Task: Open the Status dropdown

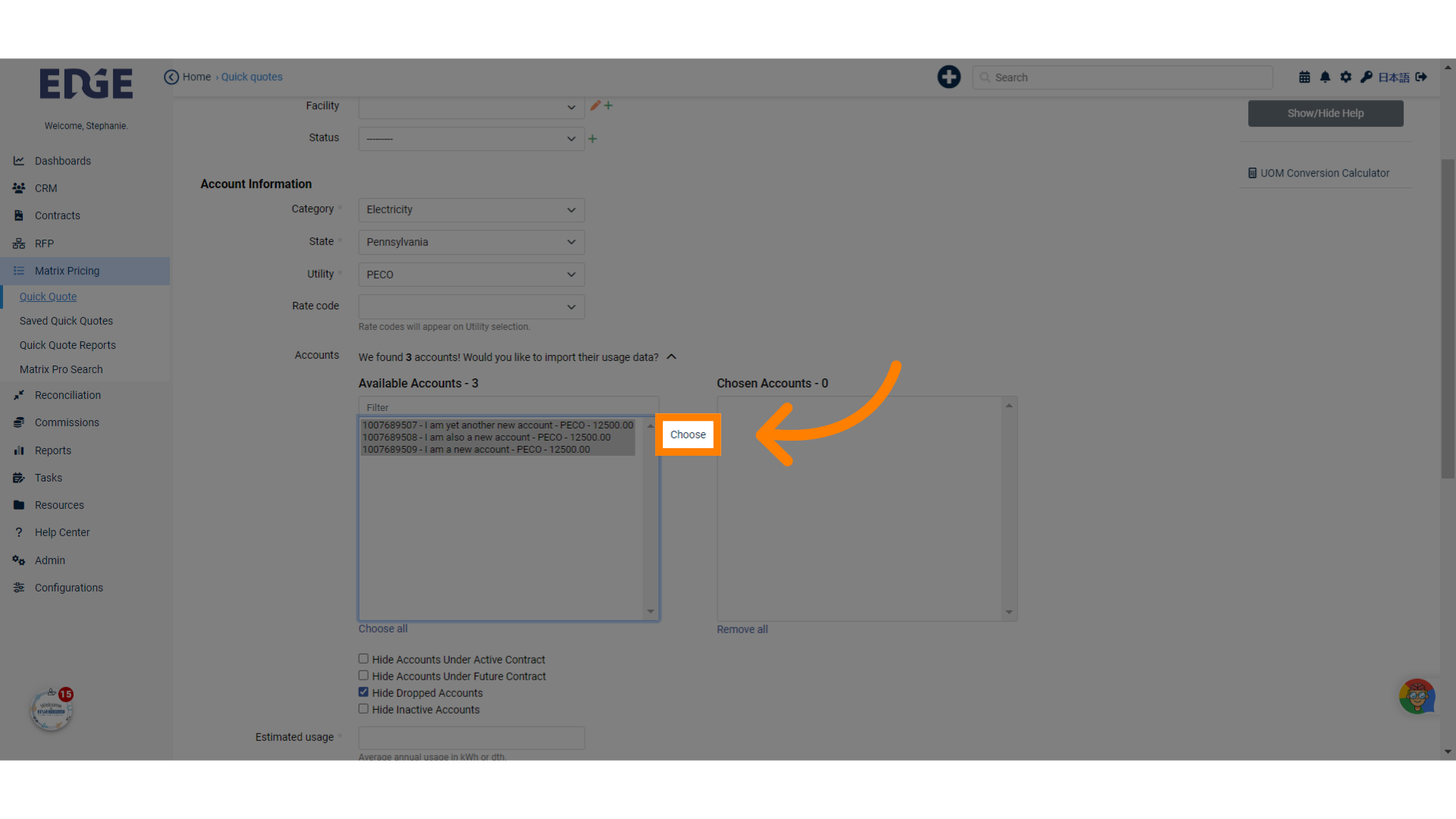Action: tap(471, 139)
